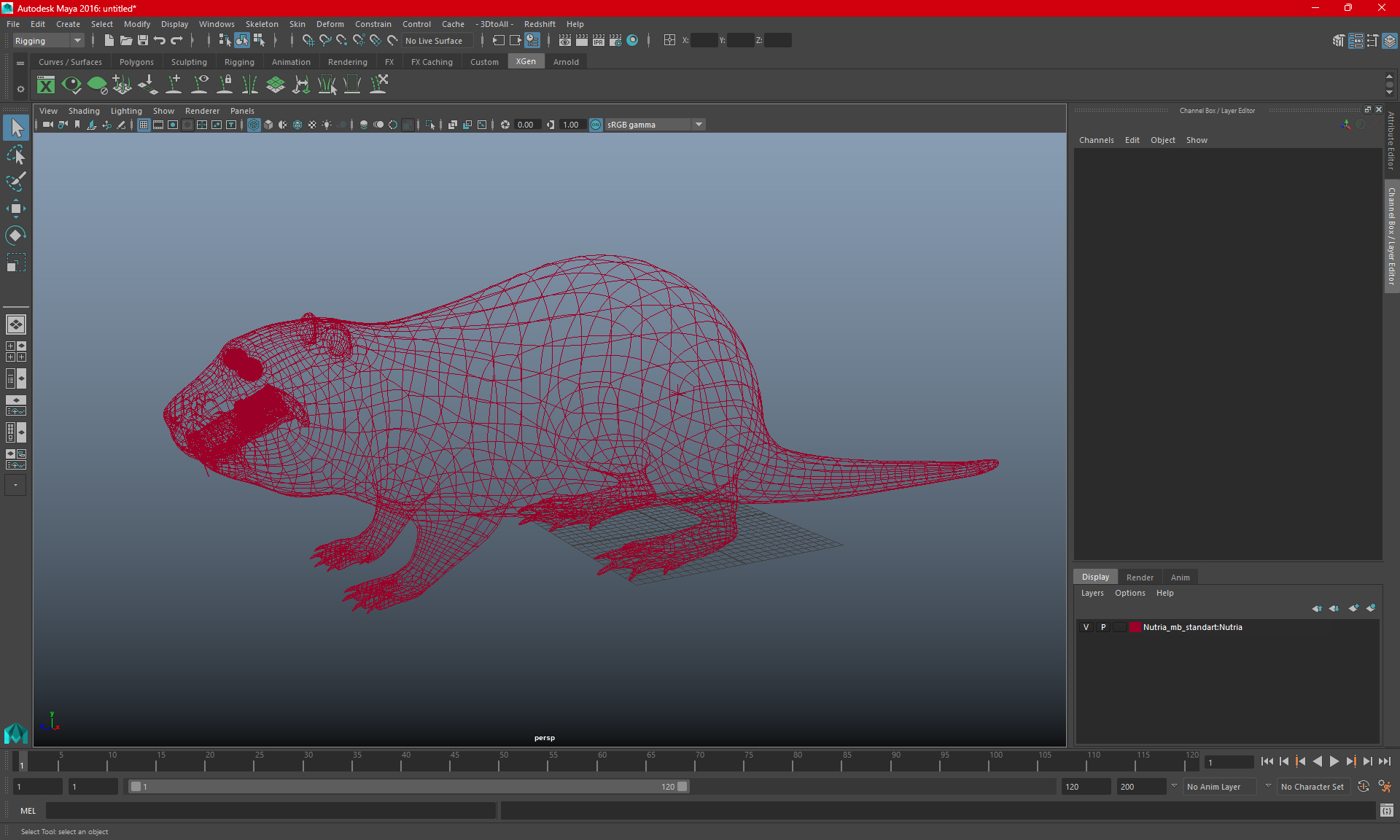The height and width of the screenshot is (840, 1400).
Task: Open the Deform menu
Action: point(330,24)
